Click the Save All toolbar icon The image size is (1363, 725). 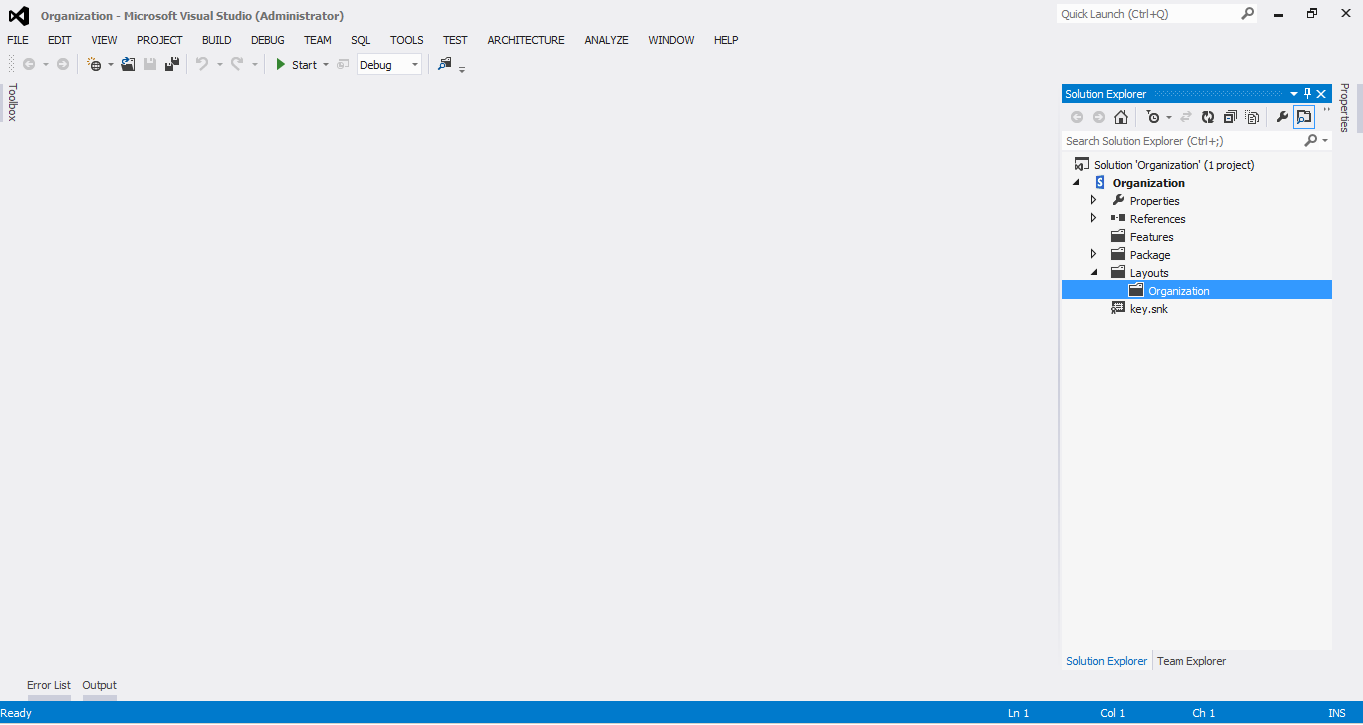[x=172, y=64]
